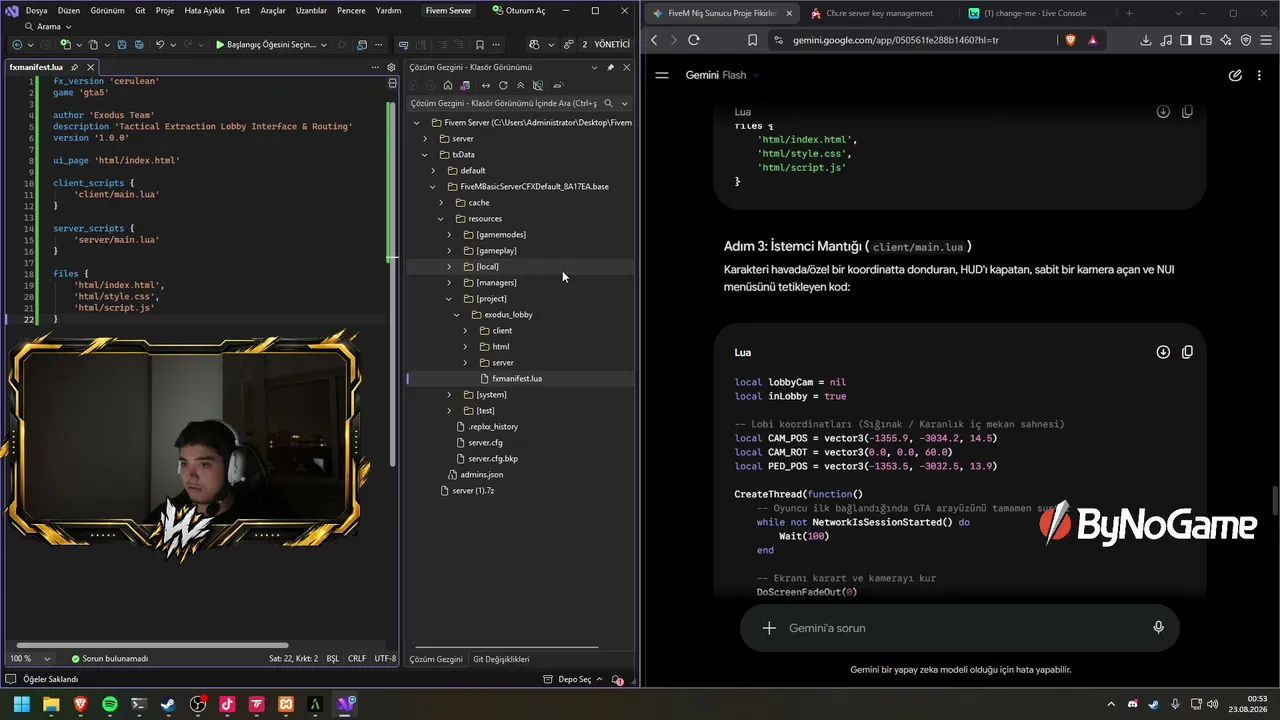
Task: Open the GitHub Copilot icon
Action: pyautogui.click(x=534, y=45)
